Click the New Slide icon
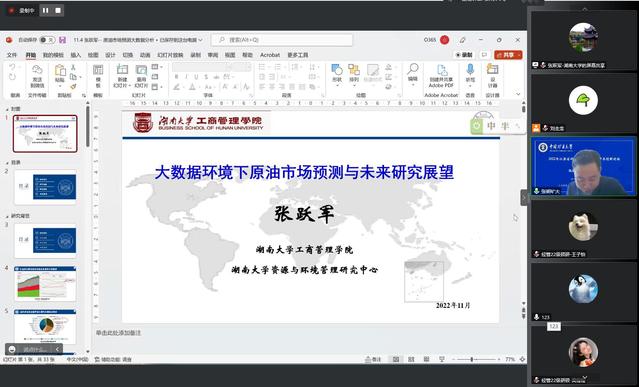 [x=122, y=76]
